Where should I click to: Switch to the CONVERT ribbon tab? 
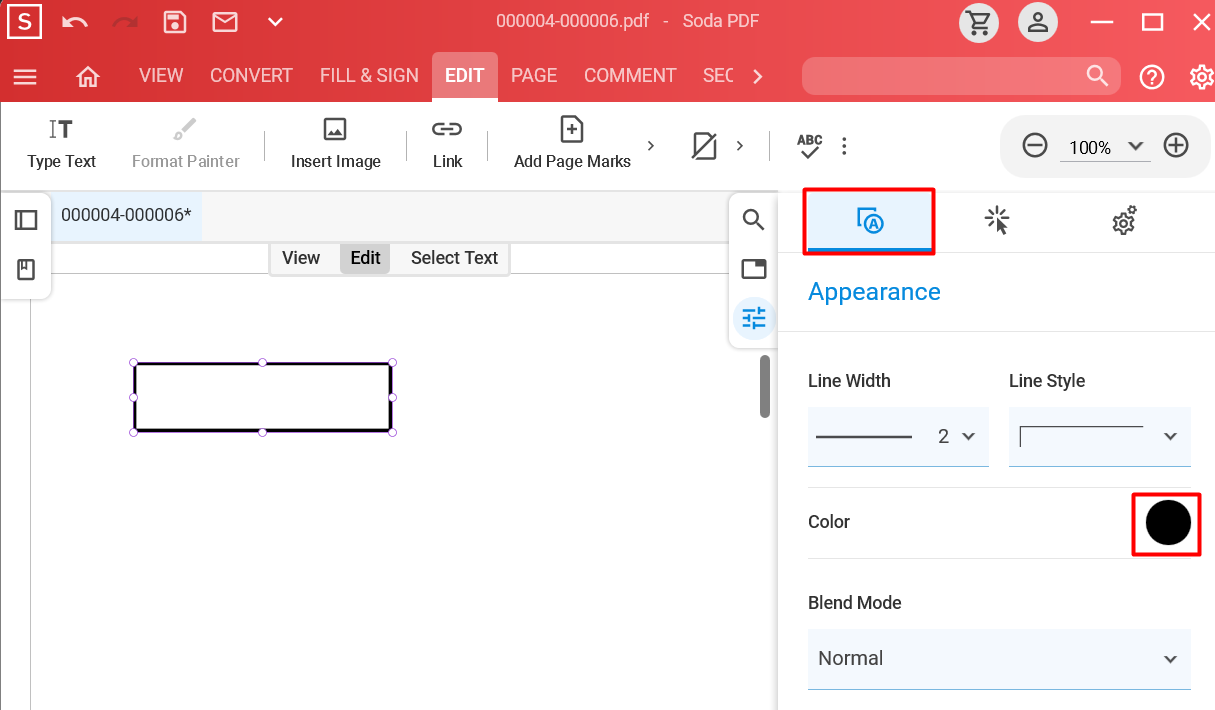[x=251, y=76]
